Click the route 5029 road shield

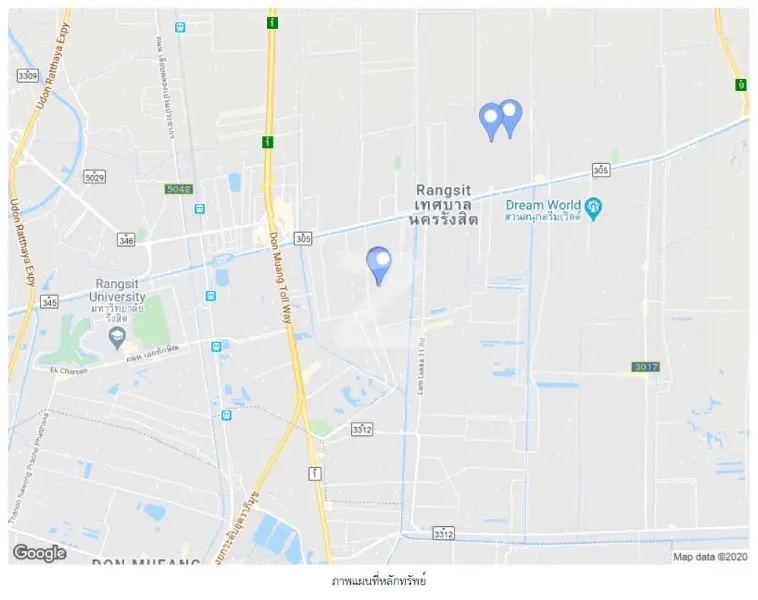[x=94, y=177]
